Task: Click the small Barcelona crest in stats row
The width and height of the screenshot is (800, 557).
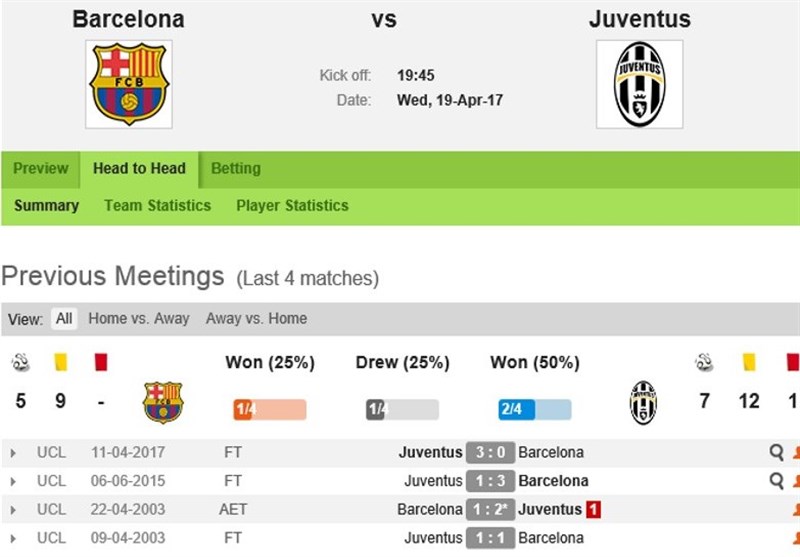Action: point(163,402)
